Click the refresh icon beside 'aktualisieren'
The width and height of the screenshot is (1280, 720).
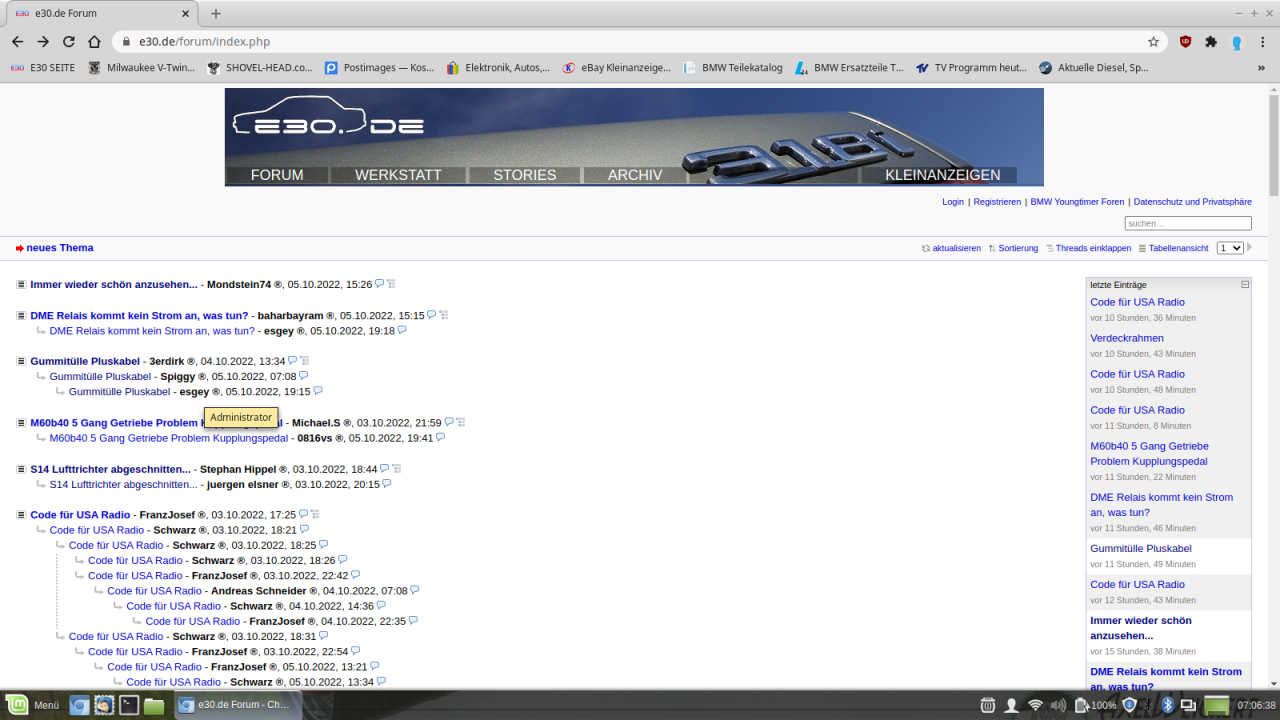point(926,248)
